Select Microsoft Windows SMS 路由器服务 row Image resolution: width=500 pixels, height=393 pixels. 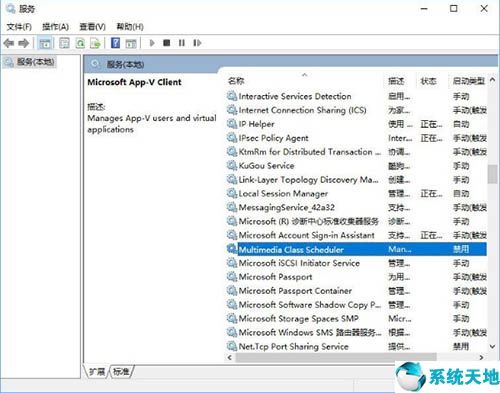pyautogui.click(x=356, y=332)
